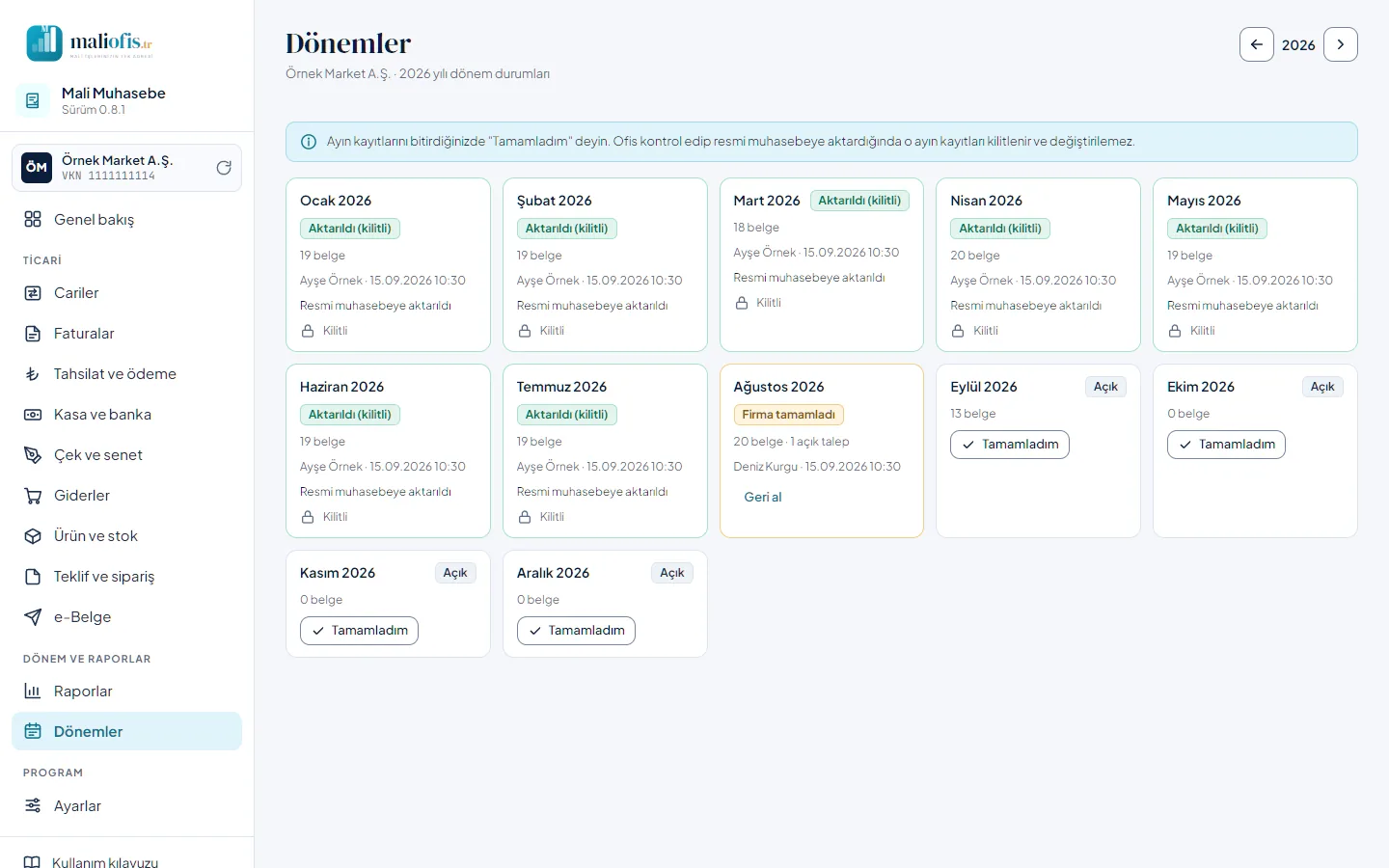Click '20 belge · 1 açık talep' text
The width and height of the screenshot is (1389, 868).
click(x=791, y=442)
